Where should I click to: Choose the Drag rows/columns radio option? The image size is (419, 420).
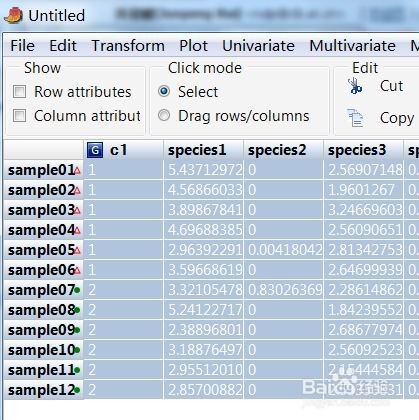164,115
